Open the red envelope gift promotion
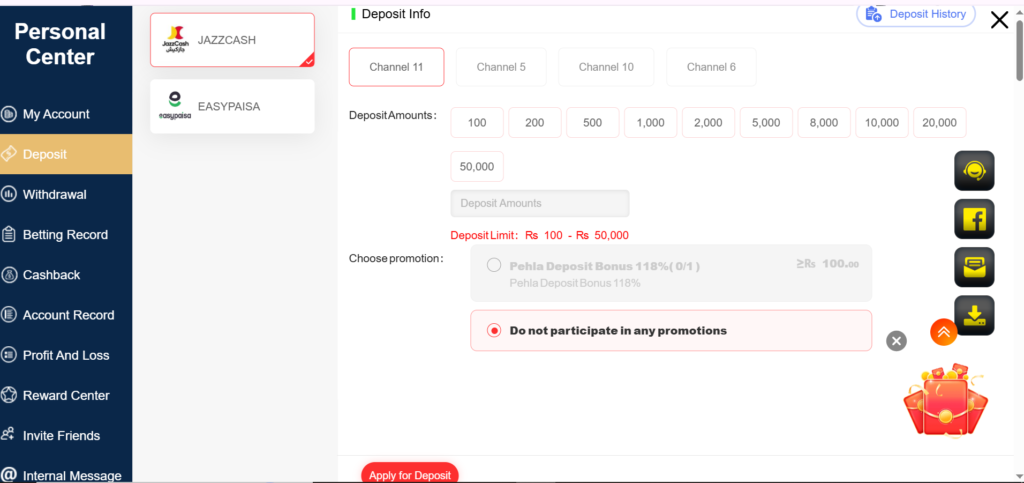This screenshot has width=1024, height=483. (945, 400)
